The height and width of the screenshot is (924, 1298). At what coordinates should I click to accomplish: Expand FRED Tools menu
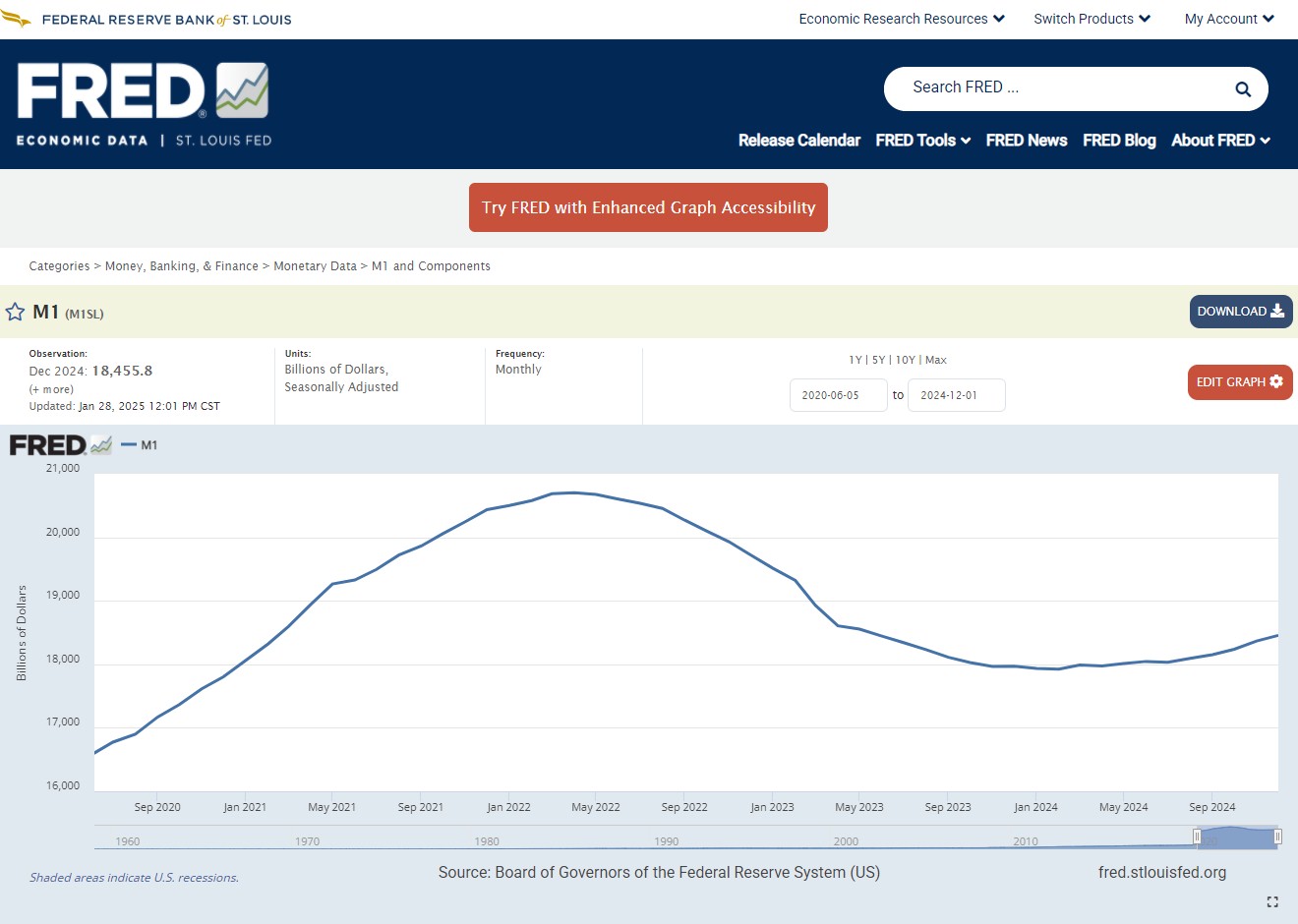coord(923,141)
